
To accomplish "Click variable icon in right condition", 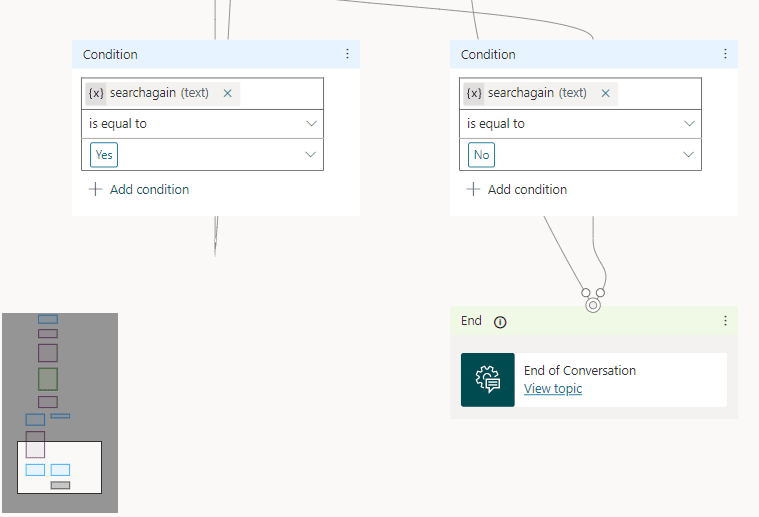I will tap(474, 93).
